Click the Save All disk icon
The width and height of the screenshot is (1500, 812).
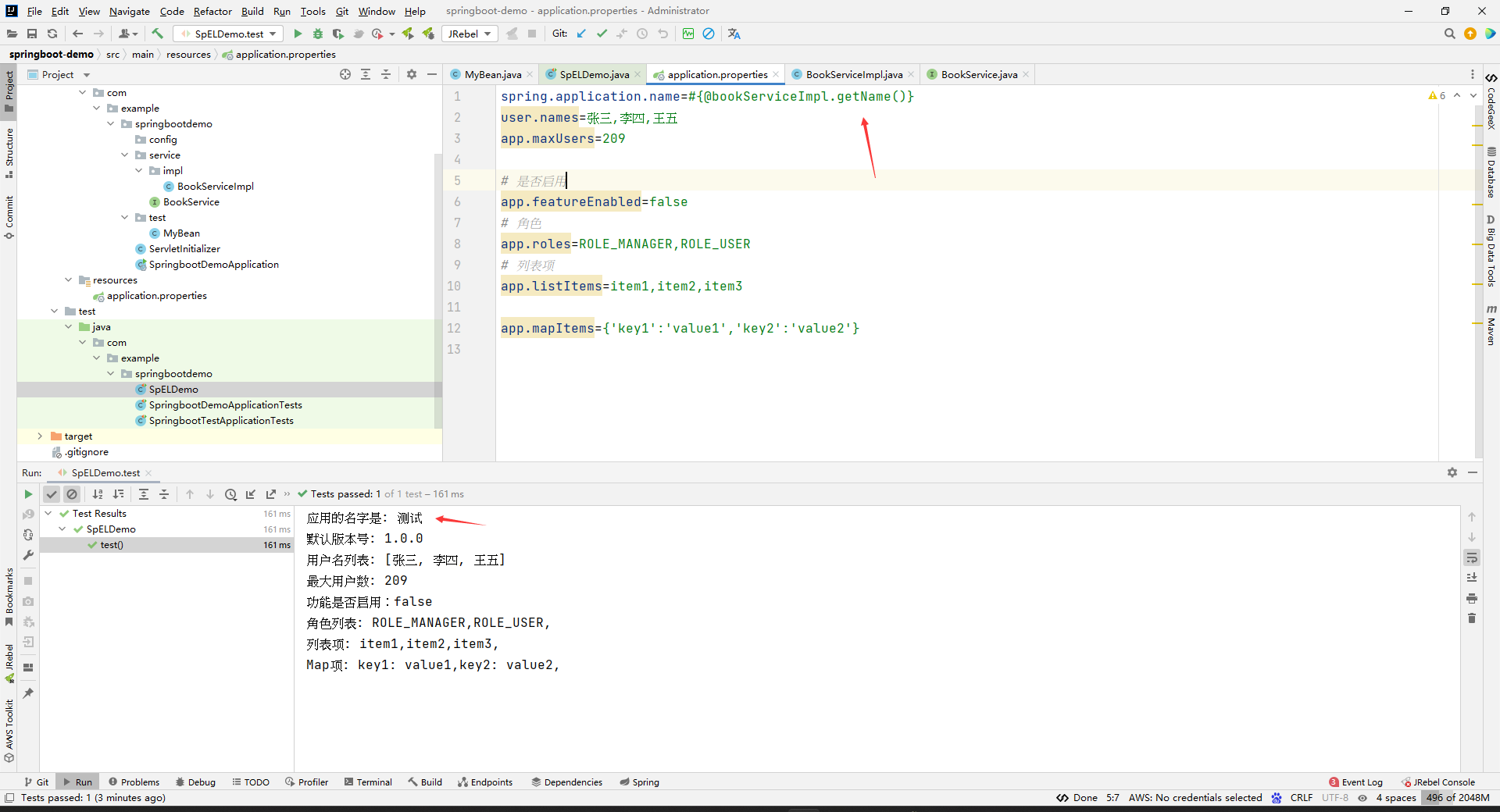click(x=32, y=34)
